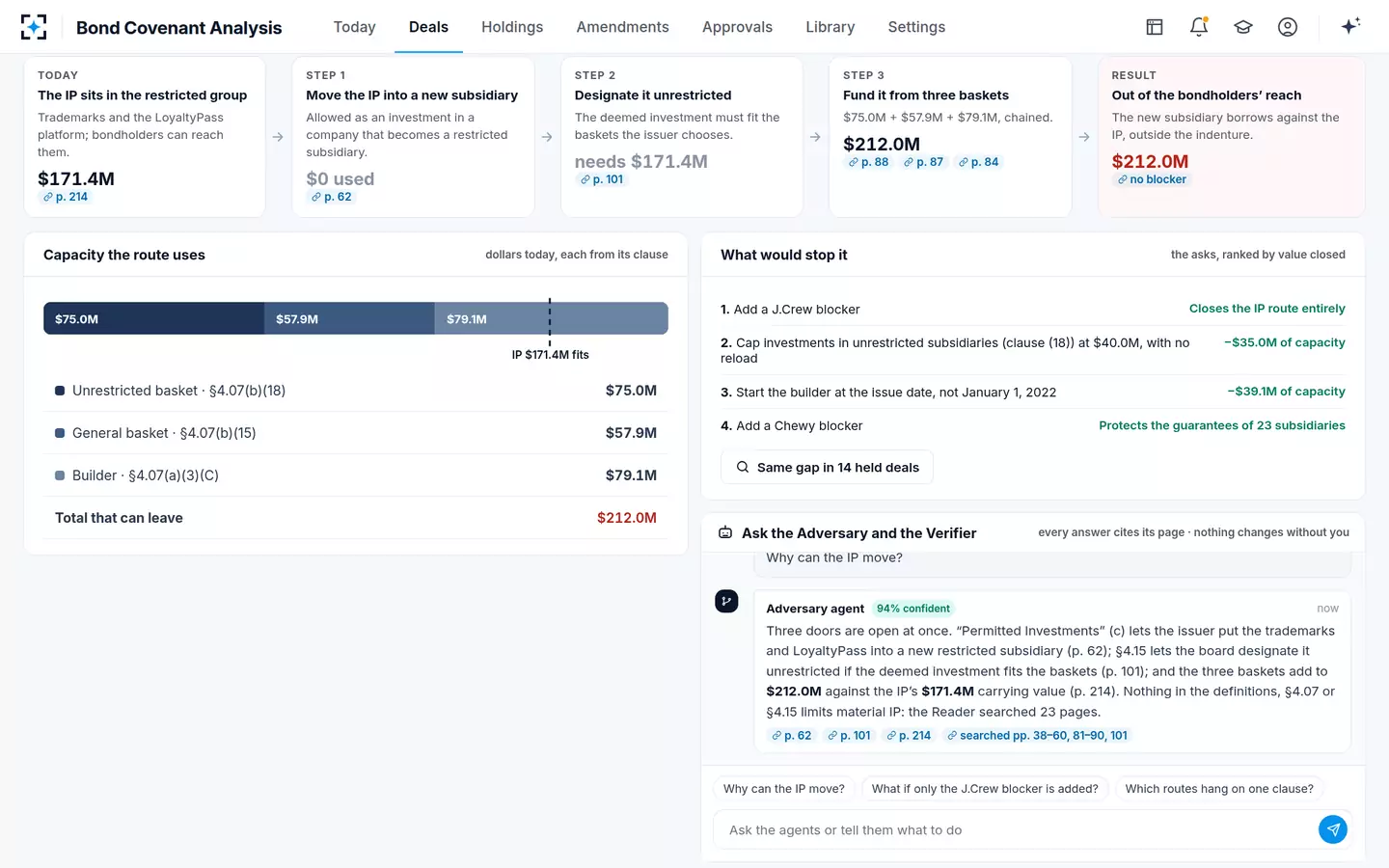1389x868 pixels.
Task: Select the Builder §4.07(a)(3)(C) row
Action: [x=356, y=475]
